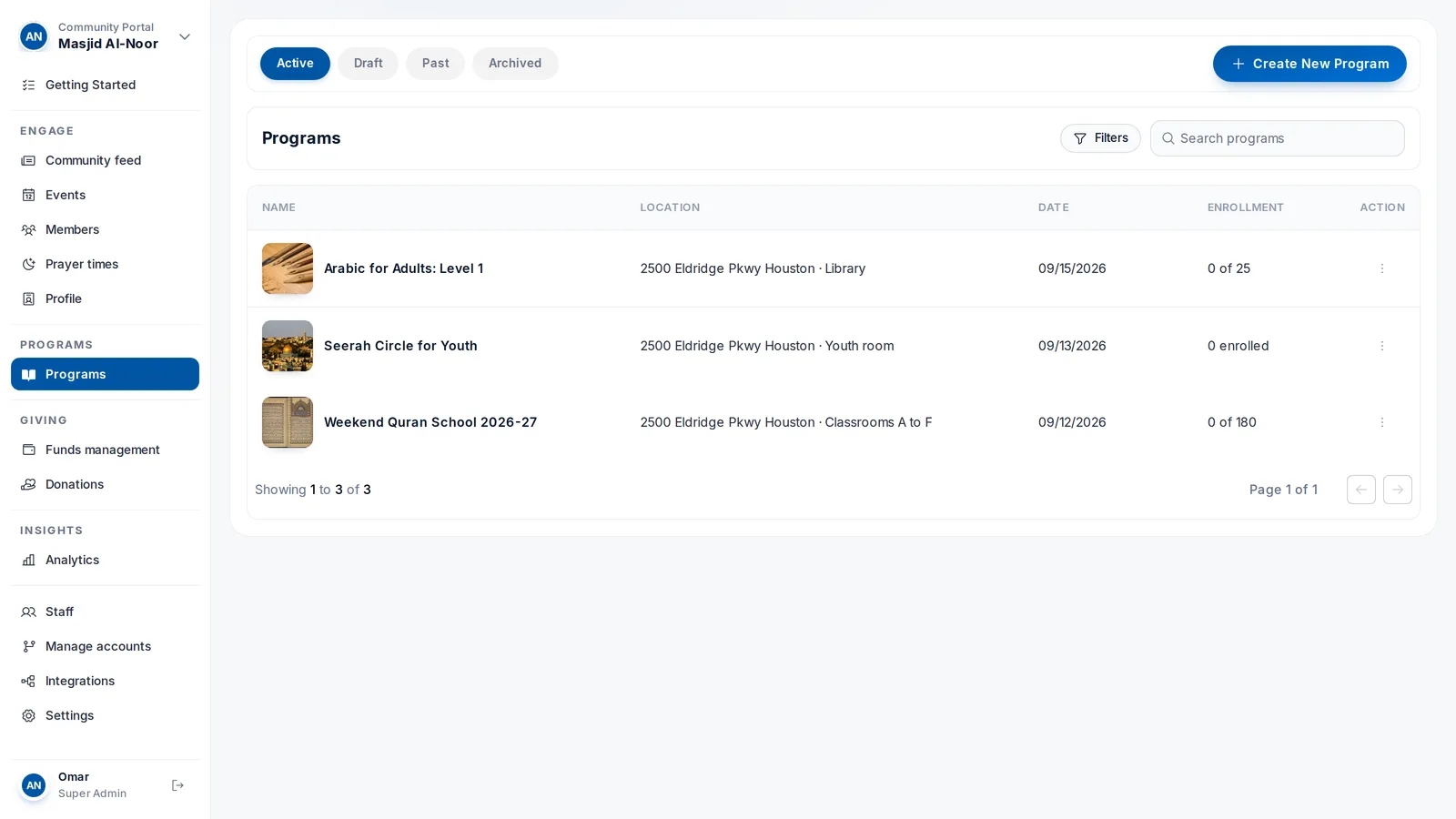Click the Profile badge icon

(x=28, y=298)
